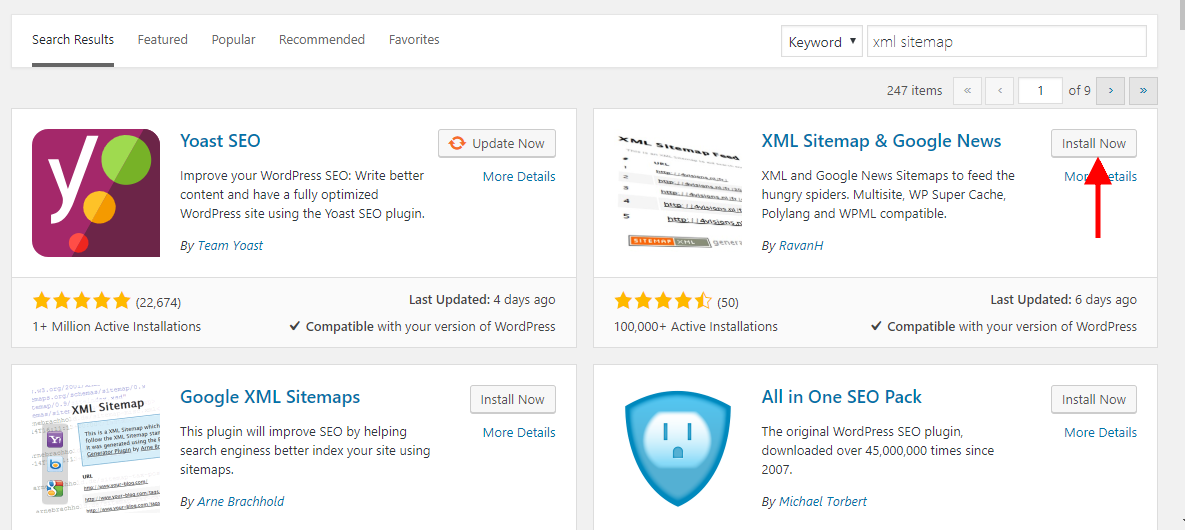Go to next page of results

click(1110, 91)
